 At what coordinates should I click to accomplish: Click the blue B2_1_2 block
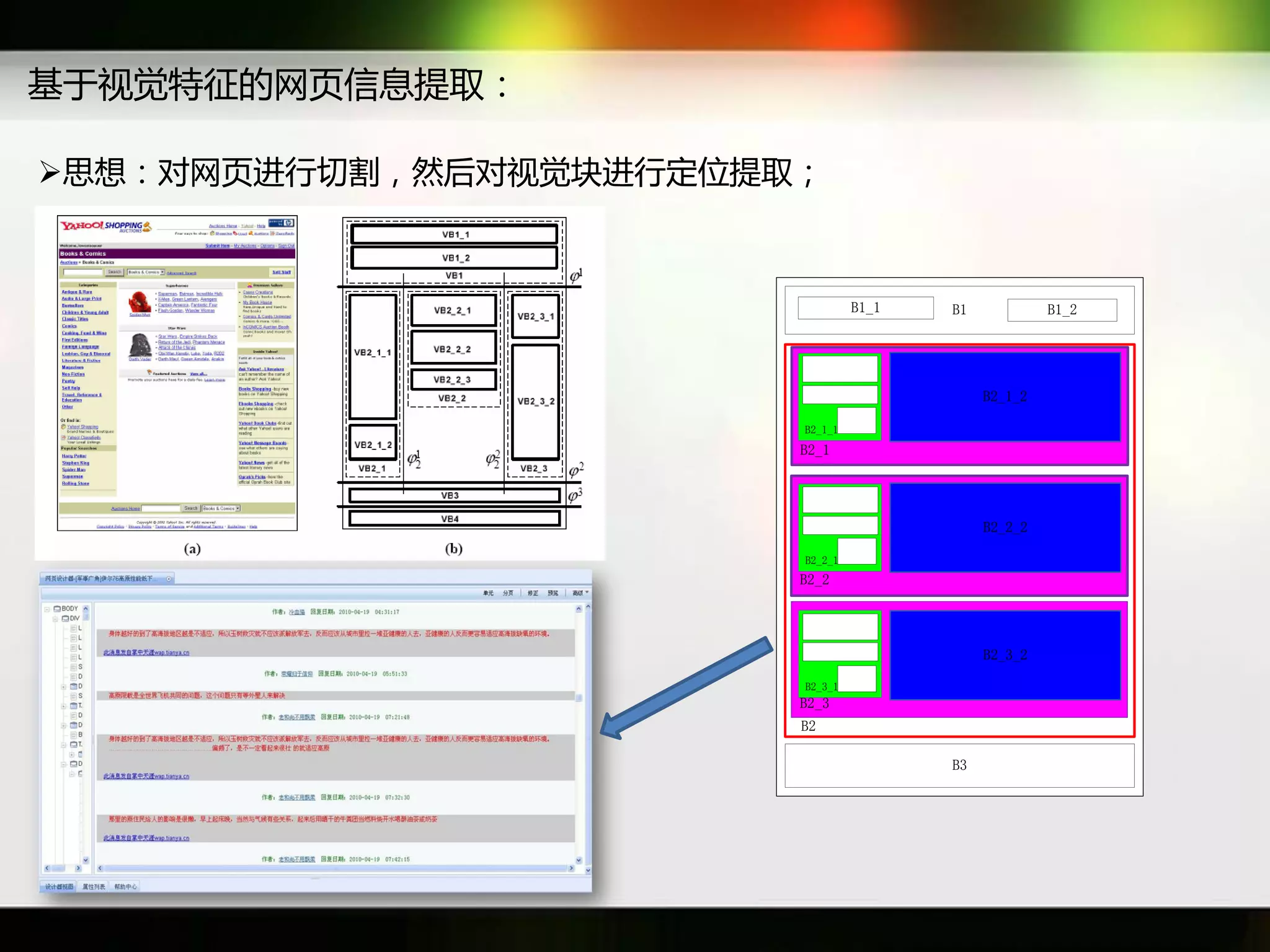[x=1005, y=397]
